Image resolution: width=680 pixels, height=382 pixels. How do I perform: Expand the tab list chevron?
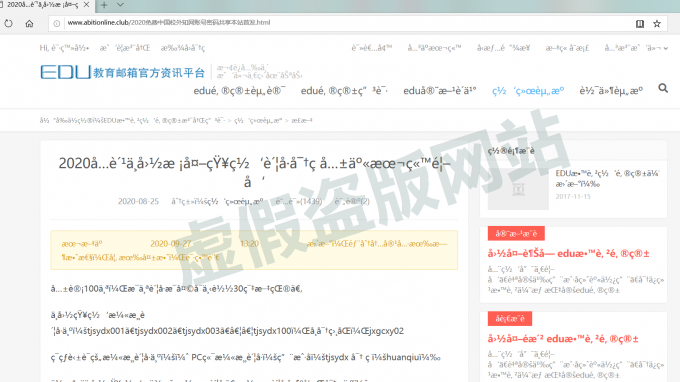pyautogui.click(x=121, y=5)
